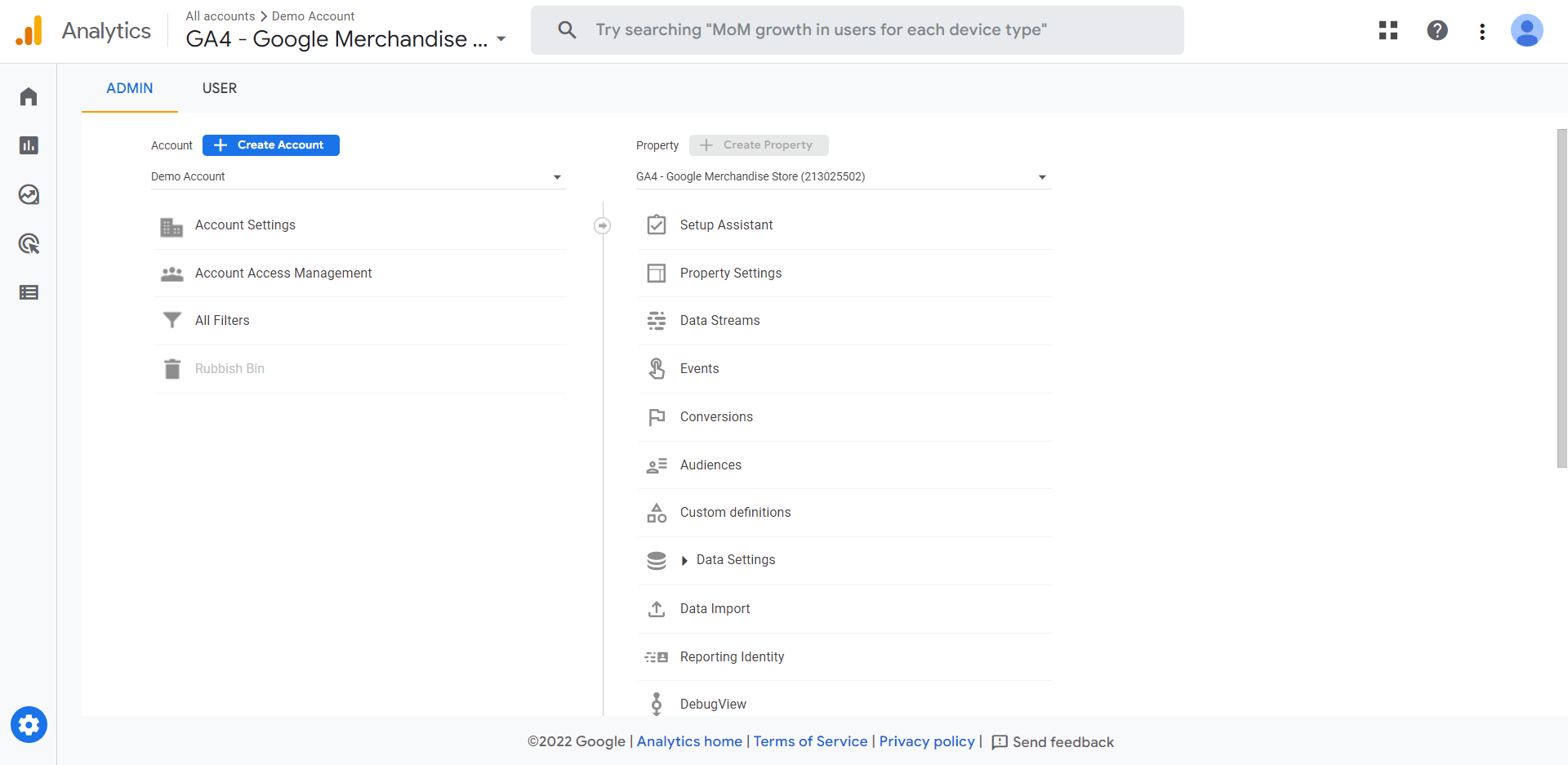Click the Audiences icon
The height and width of the screenshot is (765, 1568).
(x=657, y=465)
